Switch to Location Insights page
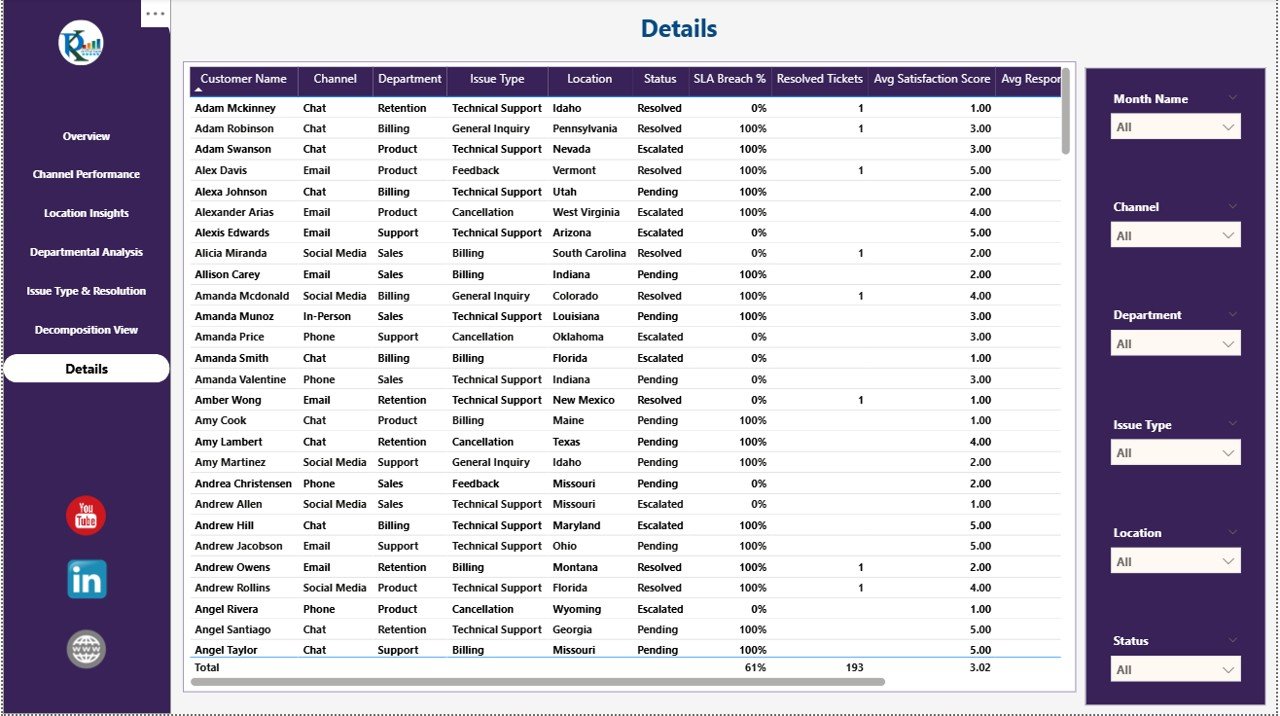1280x716 pixels. pyautogui.click(x=86, y=213)
